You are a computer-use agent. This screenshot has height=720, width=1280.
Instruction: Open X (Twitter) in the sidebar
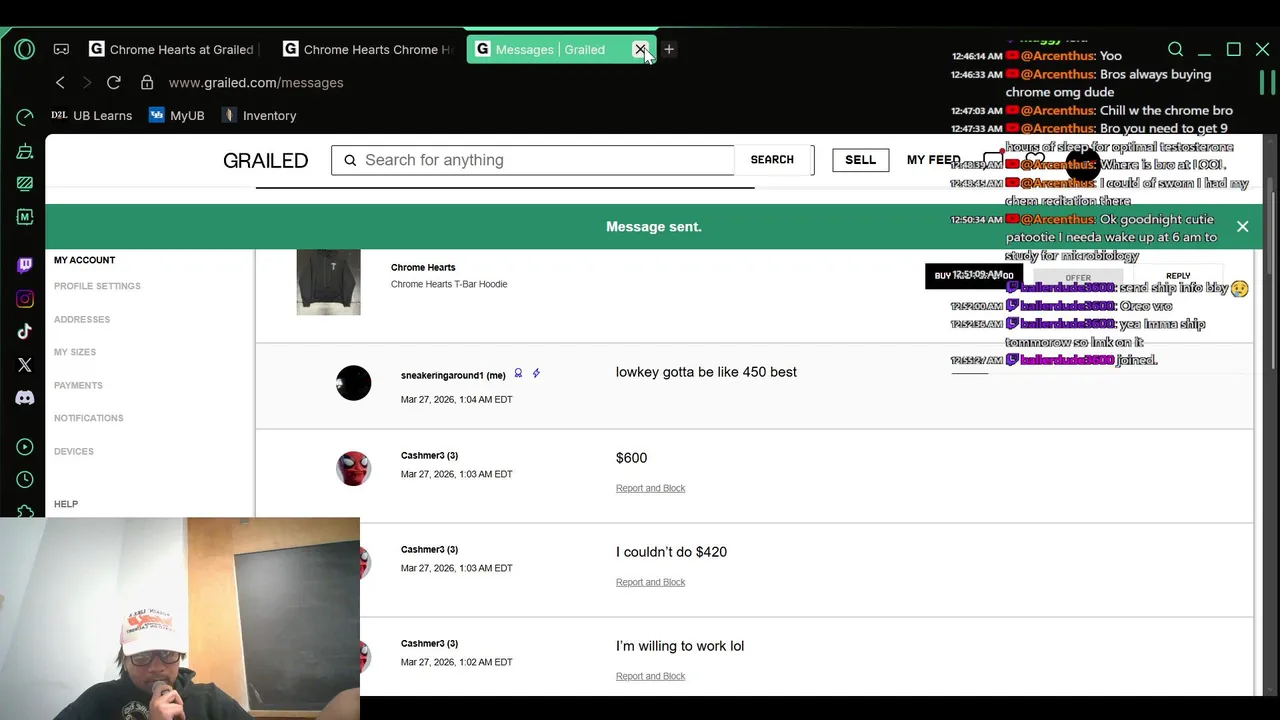(25, 364)
